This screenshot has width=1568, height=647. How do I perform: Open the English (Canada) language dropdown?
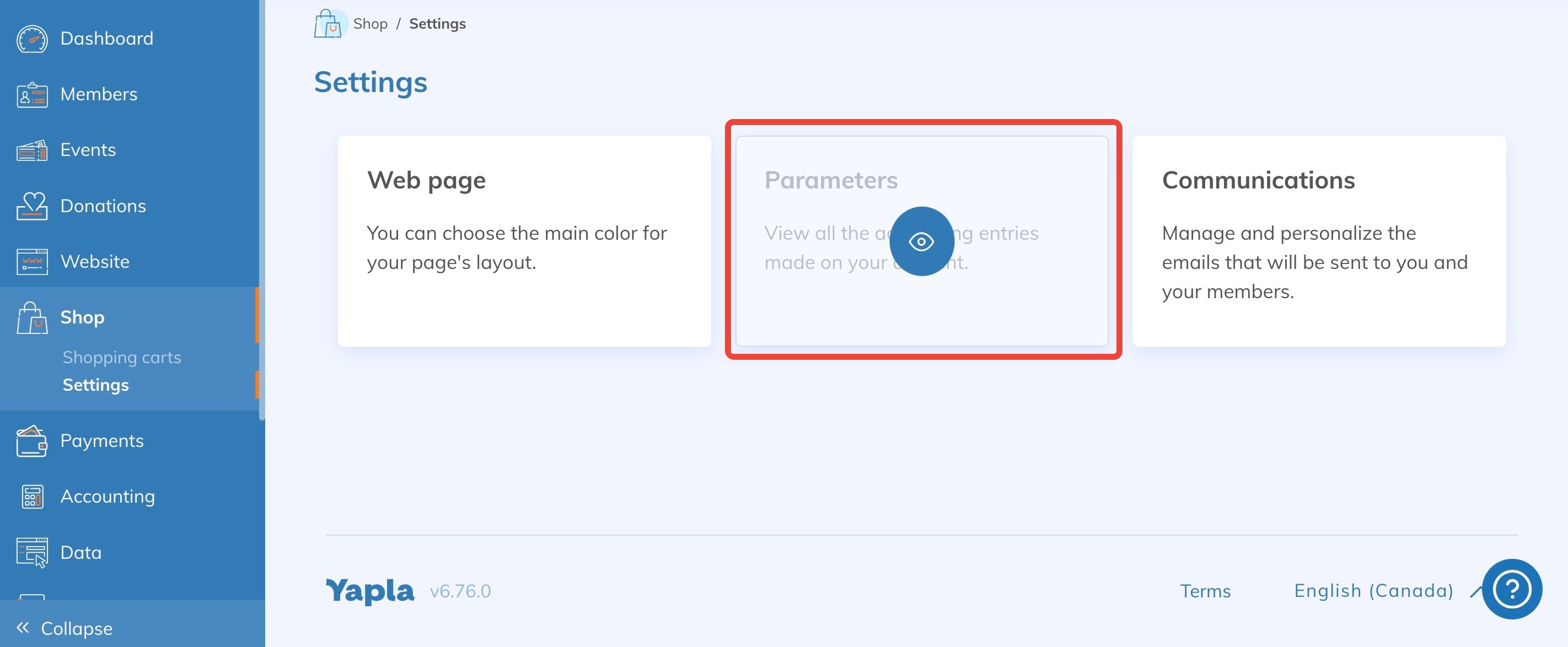click(x=1374, y=590)
